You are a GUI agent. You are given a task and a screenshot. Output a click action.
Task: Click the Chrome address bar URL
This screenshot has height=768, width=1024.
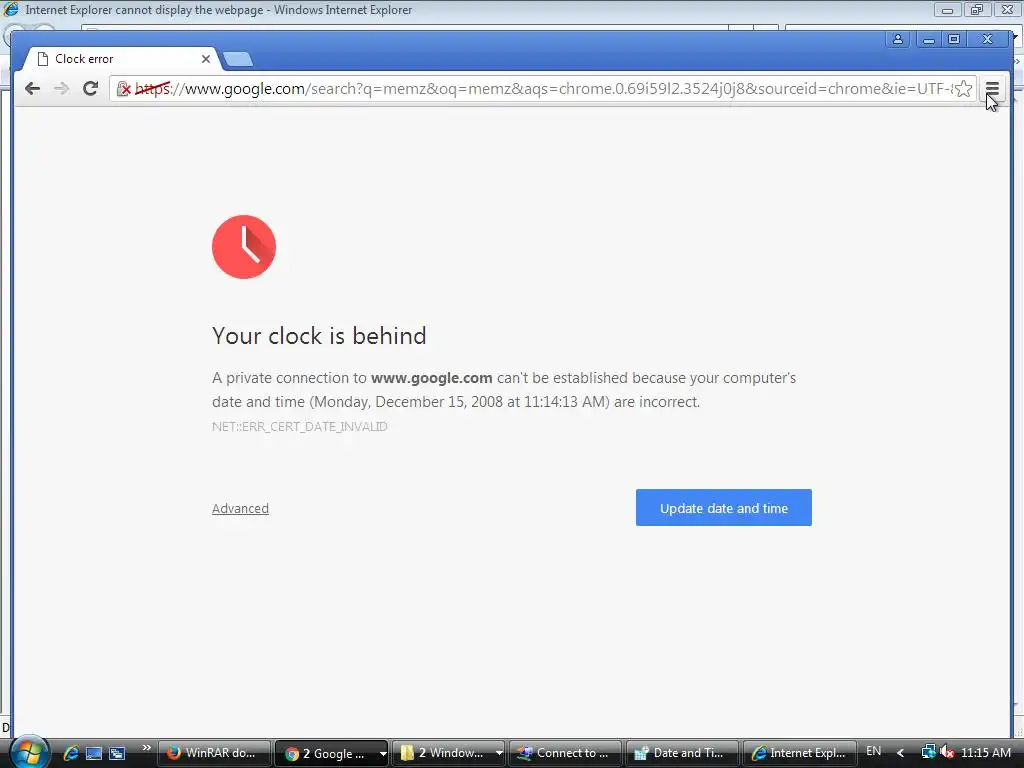tap(543, 88)
